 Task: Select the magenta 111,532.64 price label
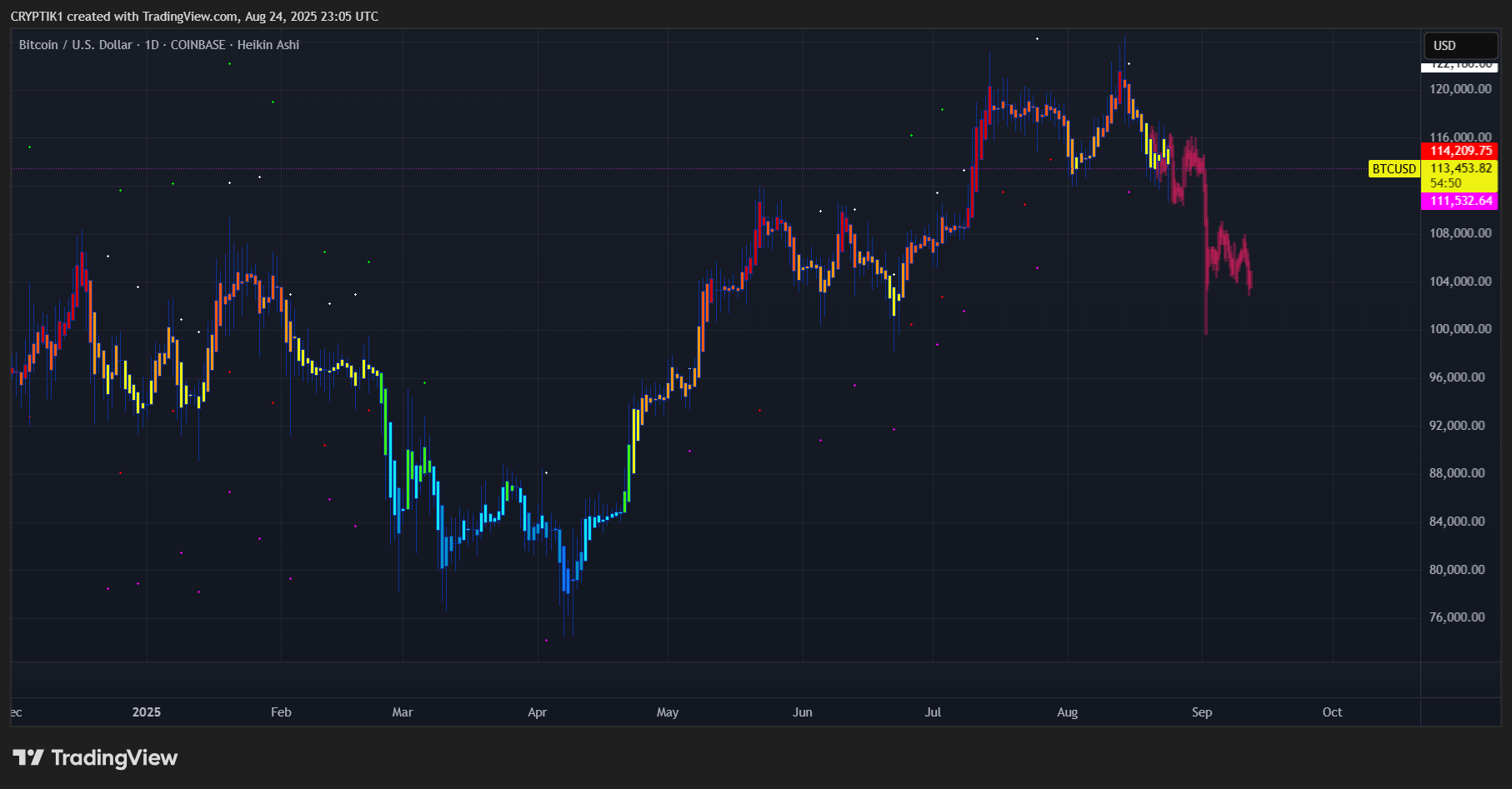[1460, 201]
